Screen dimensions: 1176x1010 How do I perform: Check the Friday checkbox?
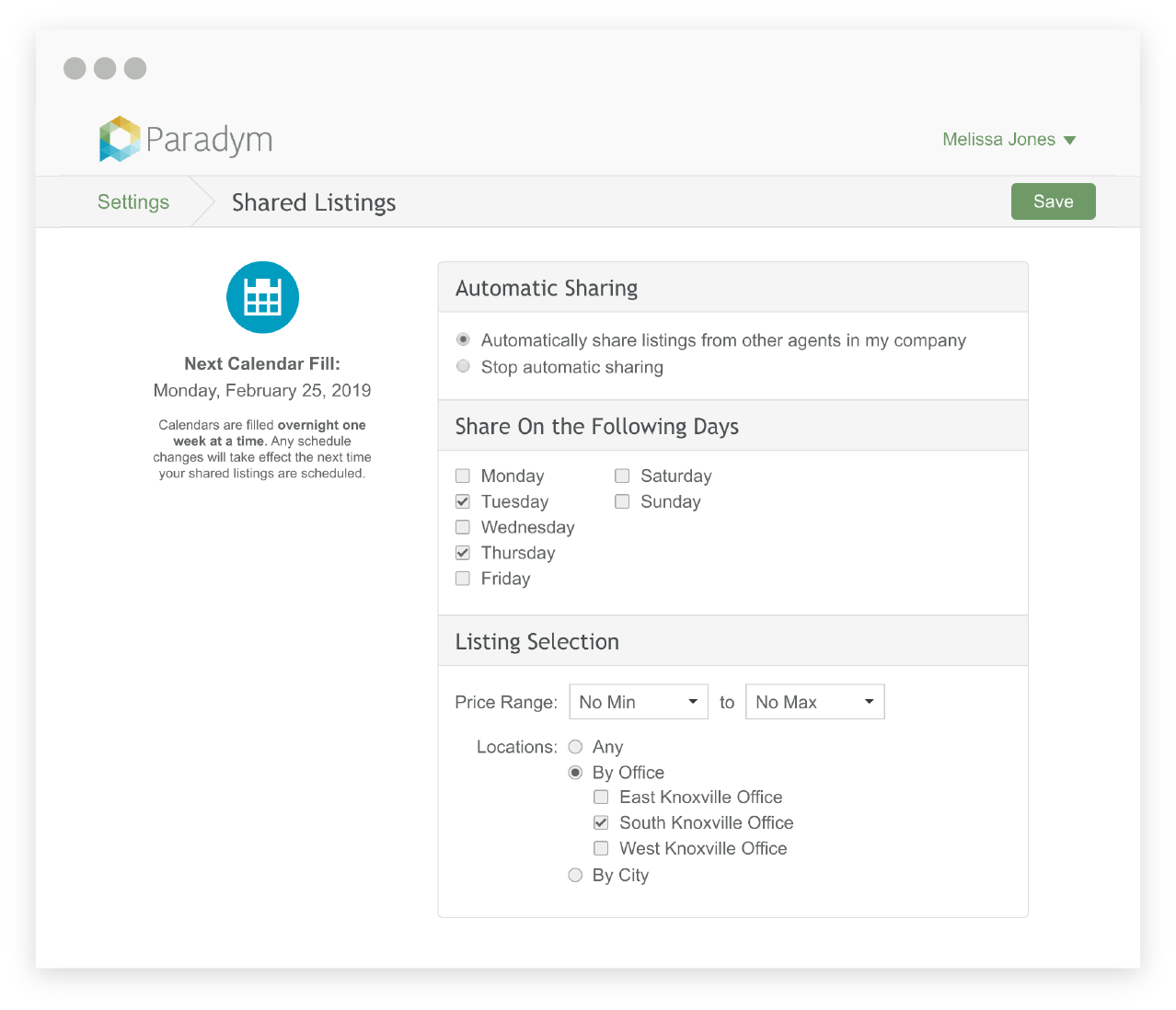click(463, 579)
